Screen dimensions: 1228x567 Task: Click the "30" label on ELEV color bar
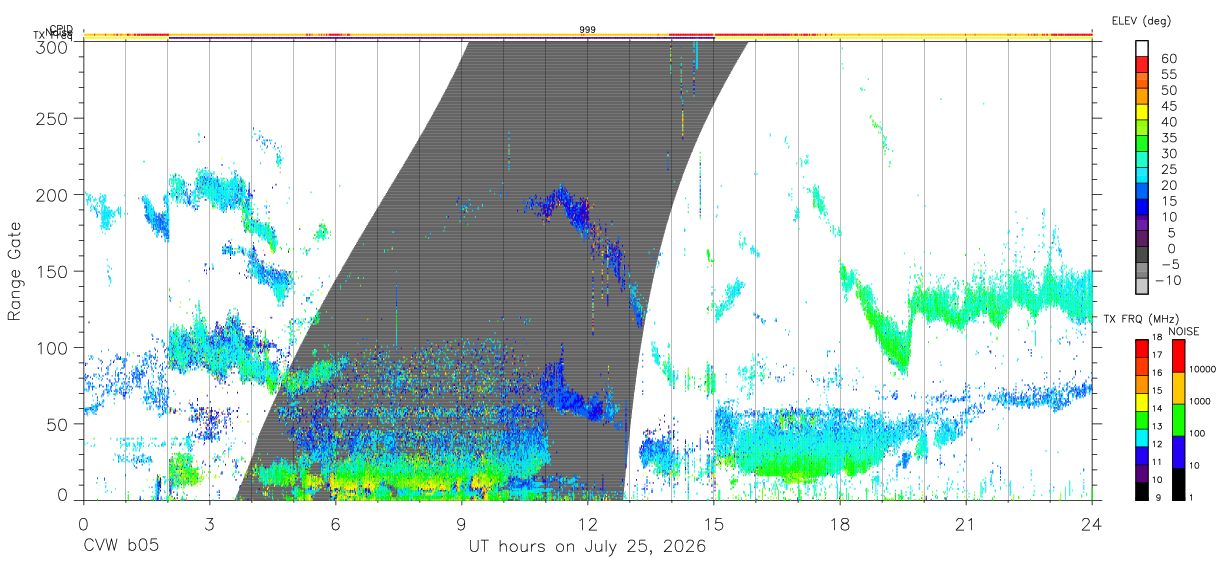pyautogui.click(x=1168, y=154)
